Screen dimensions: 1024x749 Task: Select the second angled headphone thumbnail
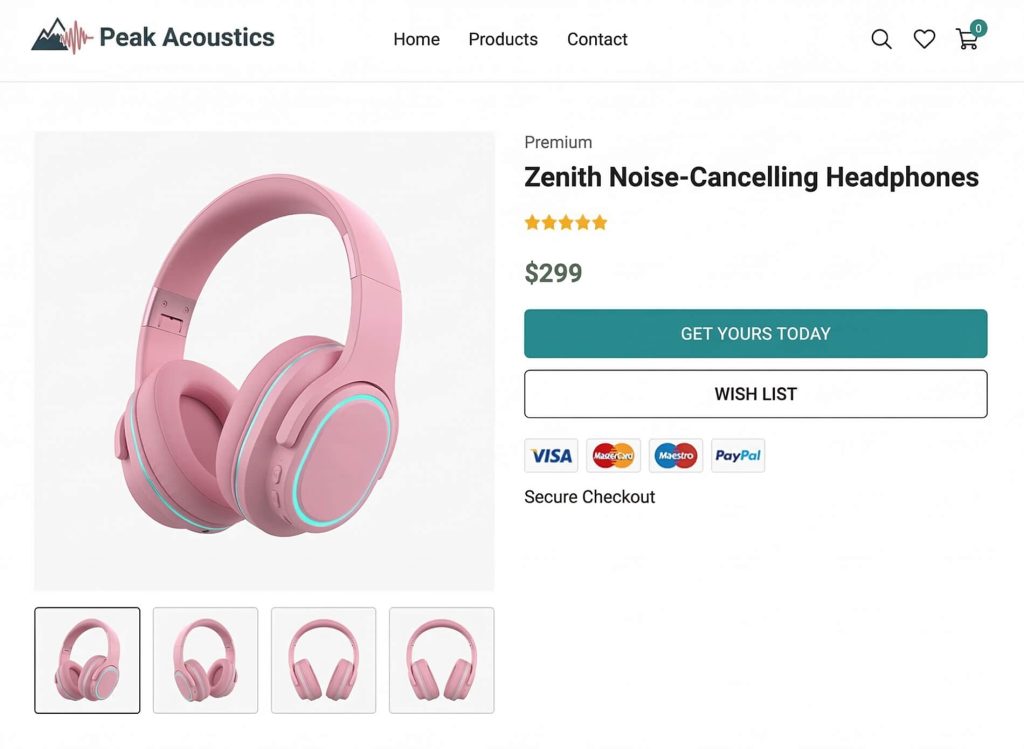(205, 661)
